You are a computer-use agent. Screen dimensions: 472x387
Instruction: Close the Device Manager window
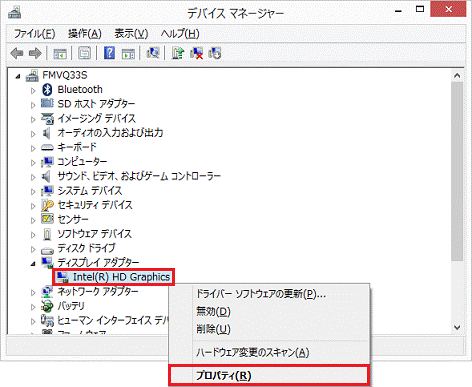pos(448,9)
